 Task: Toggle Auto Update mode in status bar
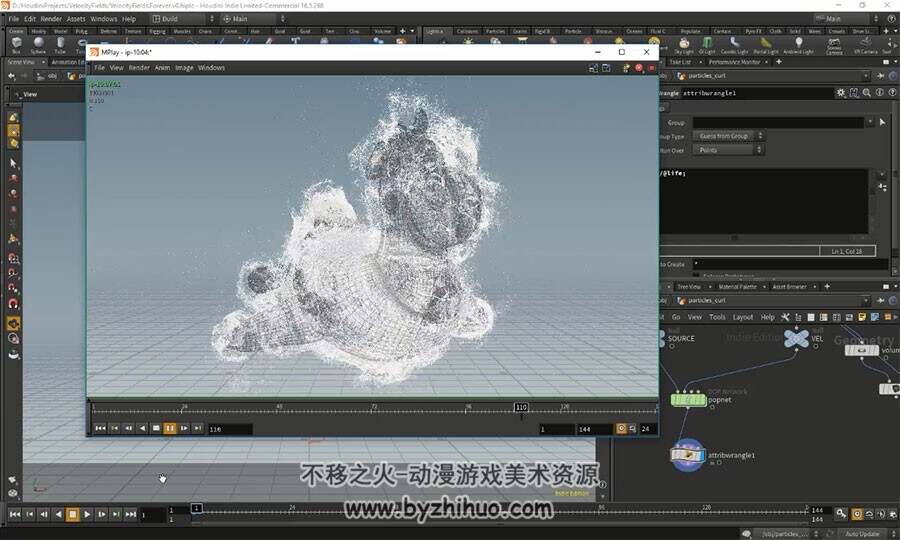click(x=862, y=534)
